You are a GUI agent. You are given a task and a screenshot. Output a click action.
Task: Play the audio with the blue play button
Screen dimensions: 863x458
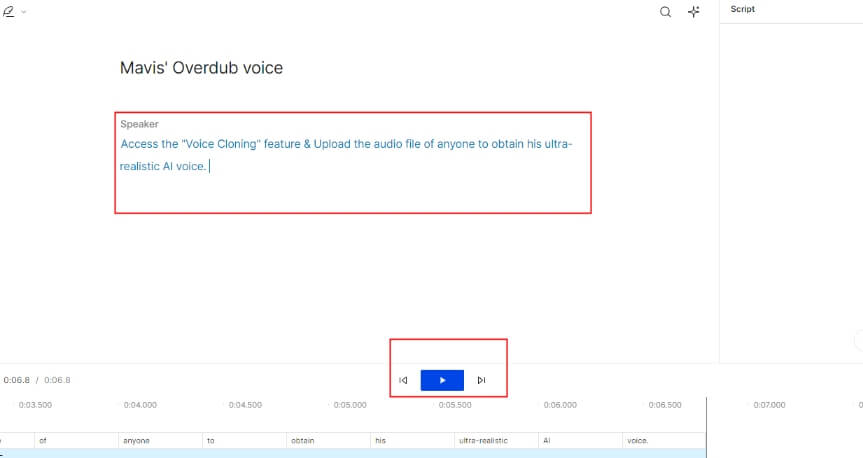click(x=442, y=380)
